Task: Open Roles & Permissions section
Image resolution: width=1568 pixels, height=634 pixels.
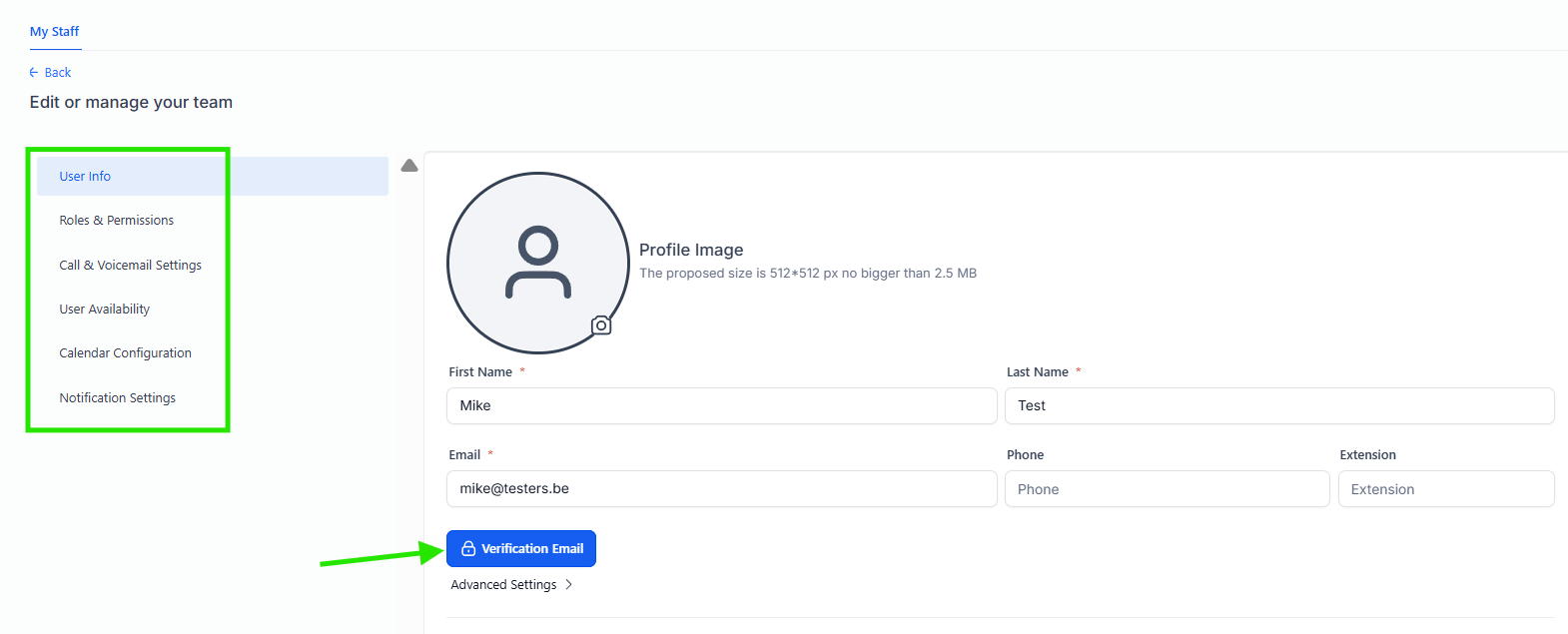Action: [x=116, y=221]
